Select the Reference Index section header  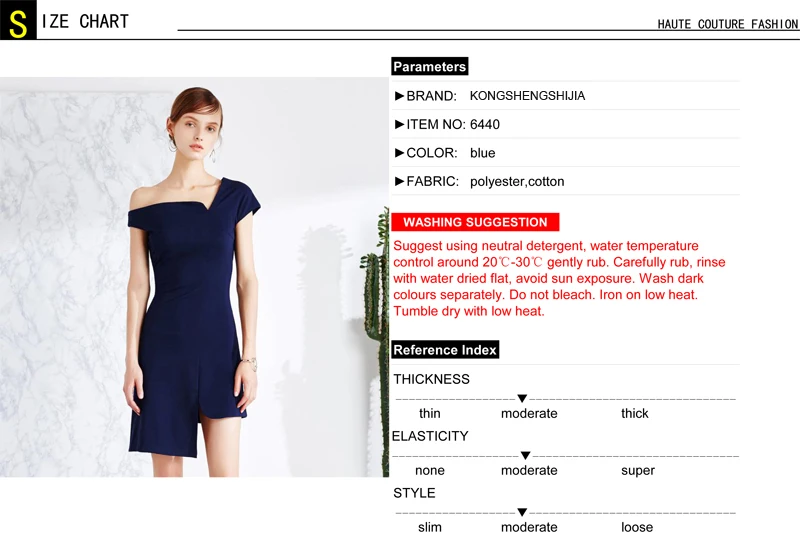click(445, 350)
